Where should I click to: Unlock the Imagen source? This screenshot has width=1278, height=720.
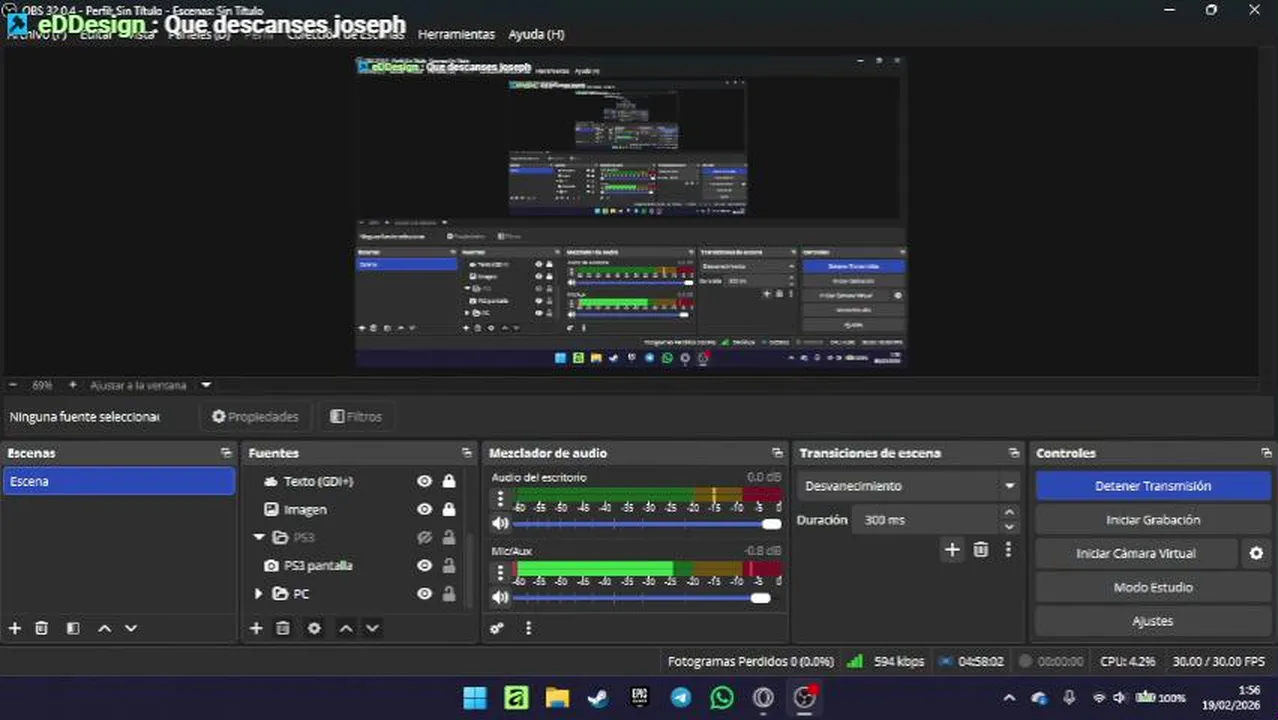pos(449,509)
